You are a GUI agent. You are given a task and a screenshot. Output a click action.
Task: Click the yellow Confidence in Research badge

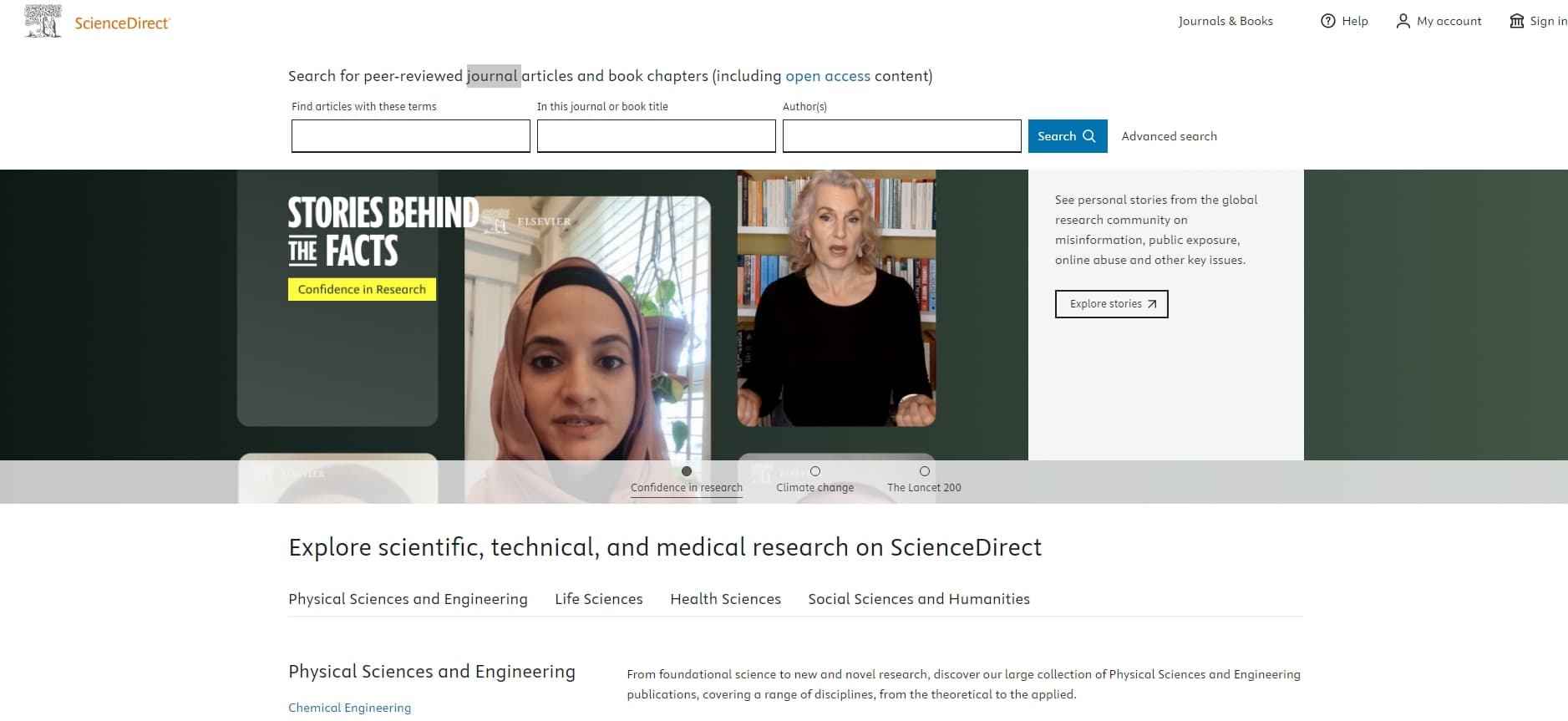(362, 289)
